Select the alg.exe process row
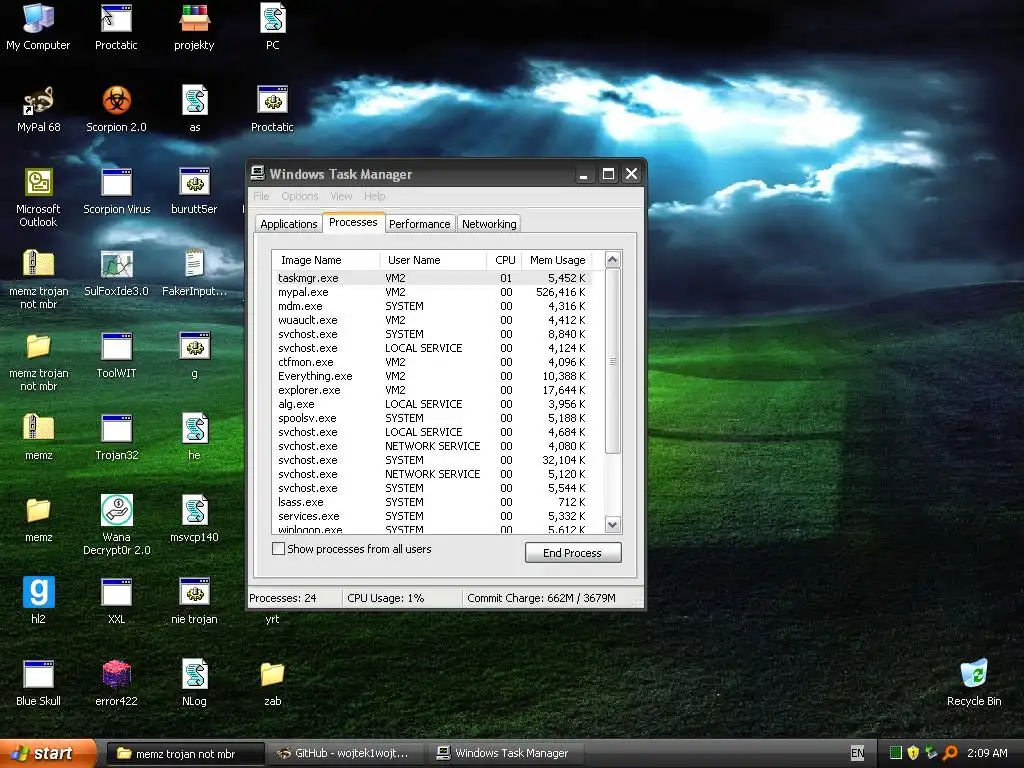Image resolution: width=1024 pixels, height=768 pixels. click(x=432, y=404)
